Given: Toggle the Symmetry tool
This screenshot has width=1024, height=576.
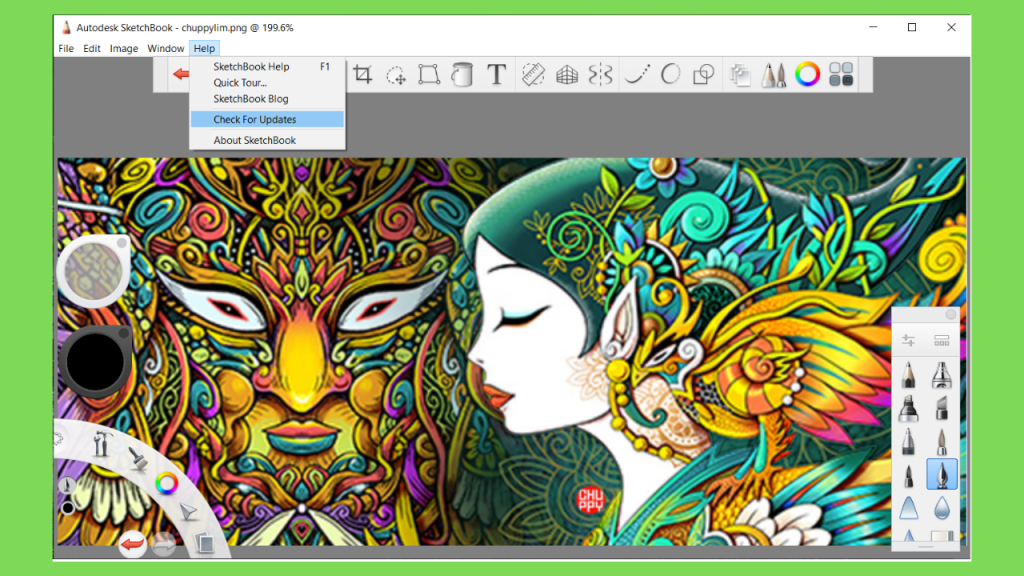Looking at the screenshot, I should 600,74.
